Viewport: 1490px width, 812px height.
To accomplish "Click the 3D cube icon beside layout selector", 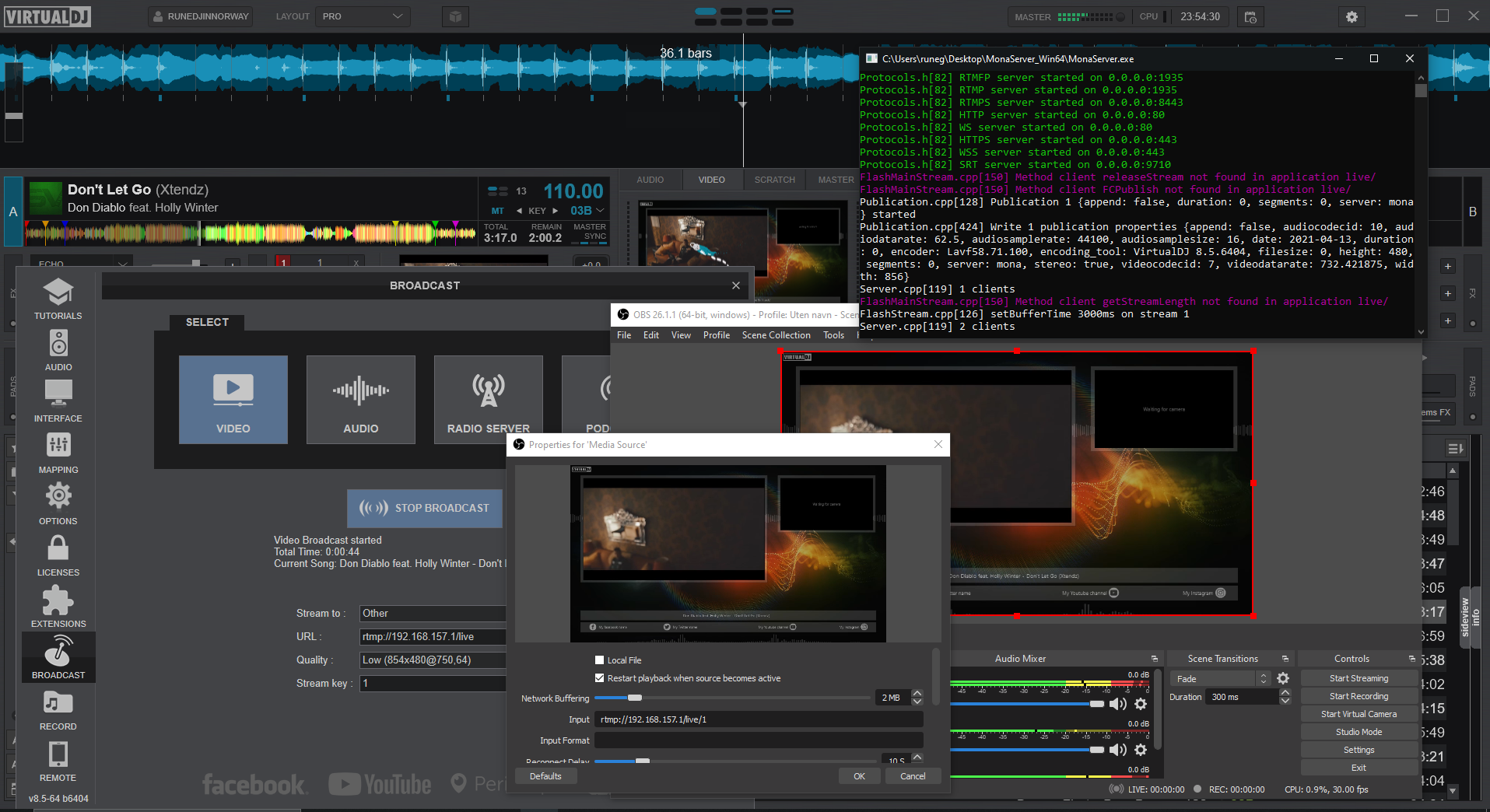I will click(456, 16).
